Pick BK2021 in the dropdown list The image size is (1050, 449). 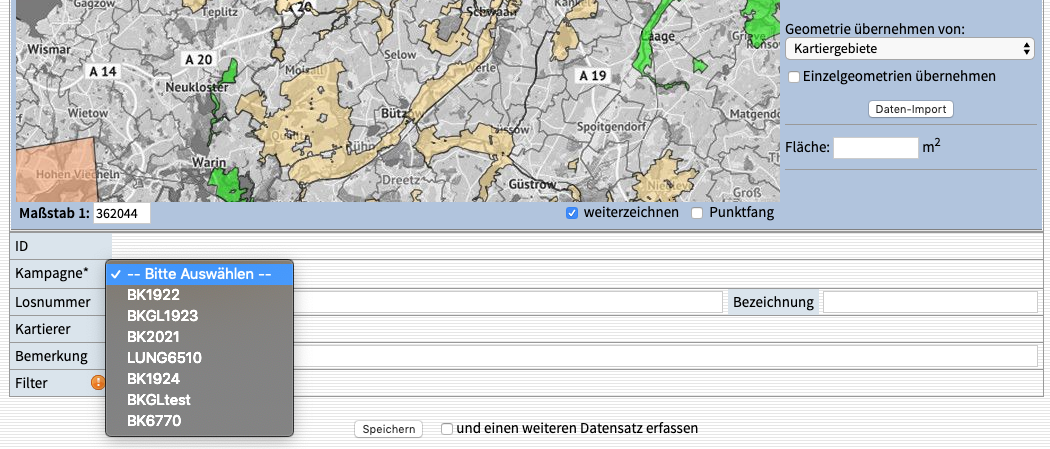[200, 337]
